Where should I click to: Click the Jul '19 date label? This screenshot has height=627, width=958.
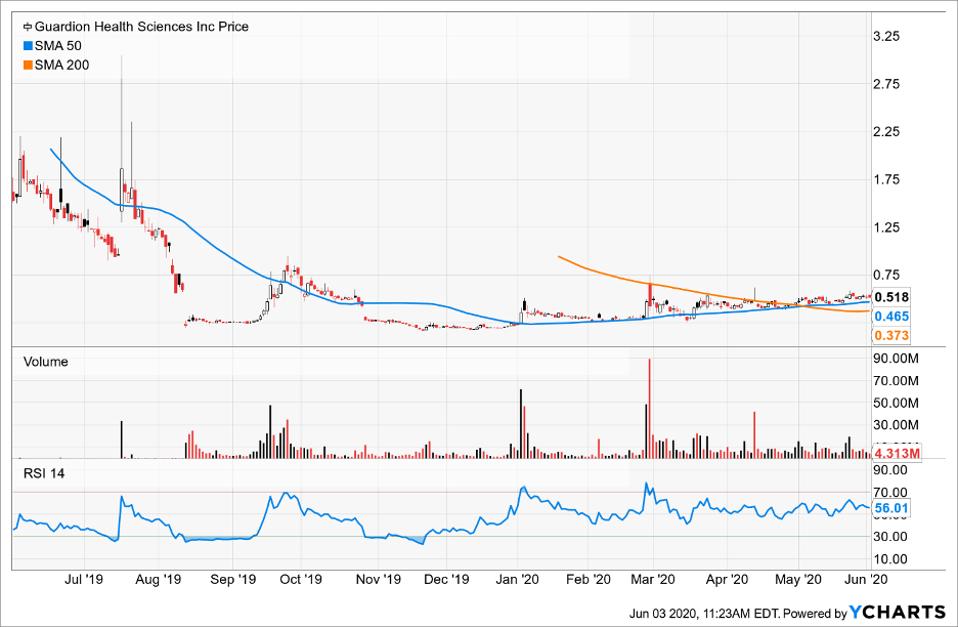coord(84,579)
